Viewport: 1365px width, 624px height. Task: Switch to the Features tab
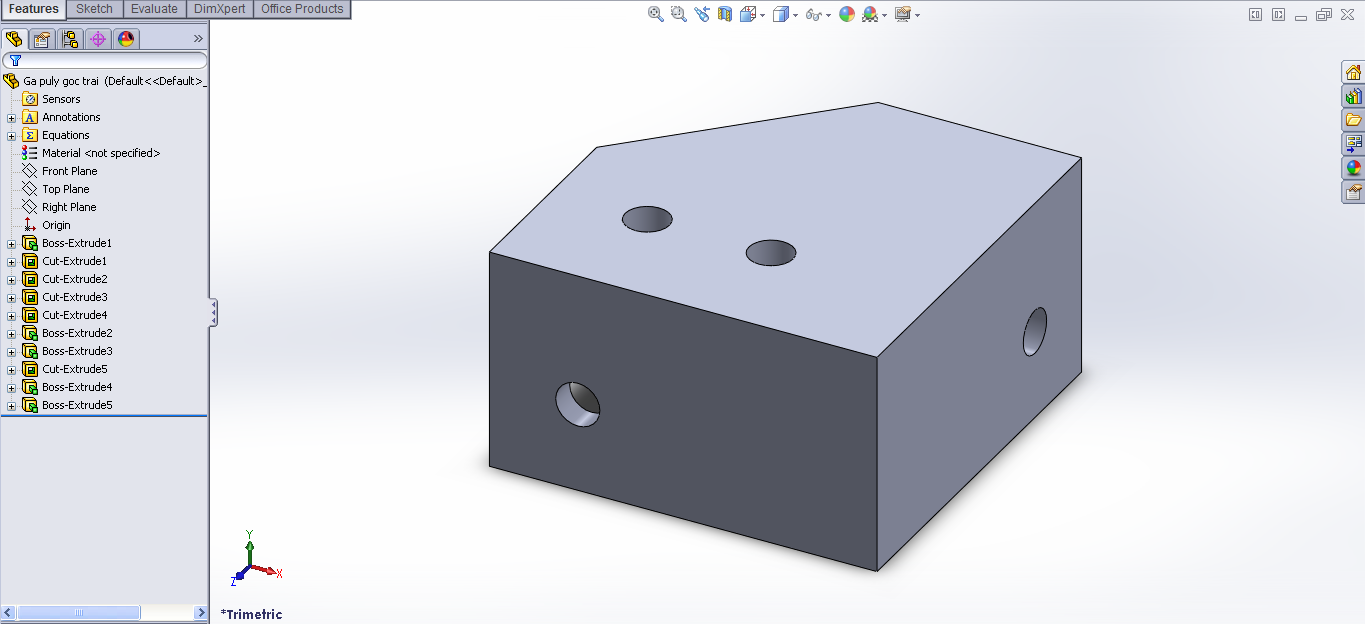coord(34,9)
